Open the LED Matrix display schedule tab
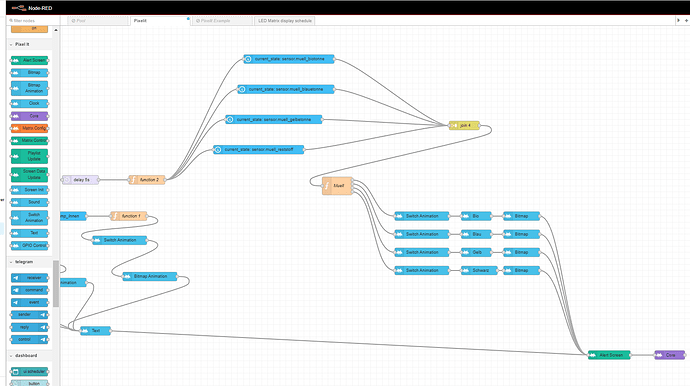Screen dimensions: 690x386 click(x=285, y=21)
